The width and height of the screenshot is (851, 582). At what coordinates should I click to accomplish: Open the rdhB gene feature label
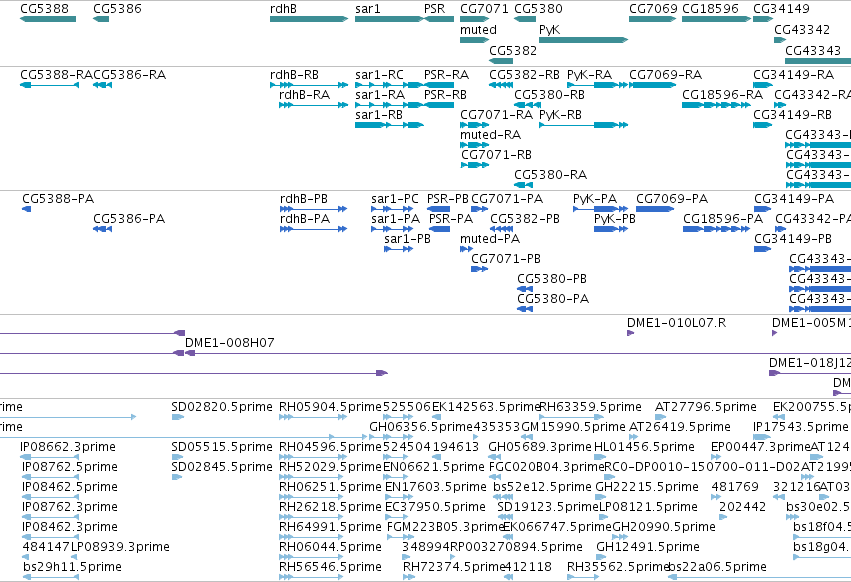point(283,9)
